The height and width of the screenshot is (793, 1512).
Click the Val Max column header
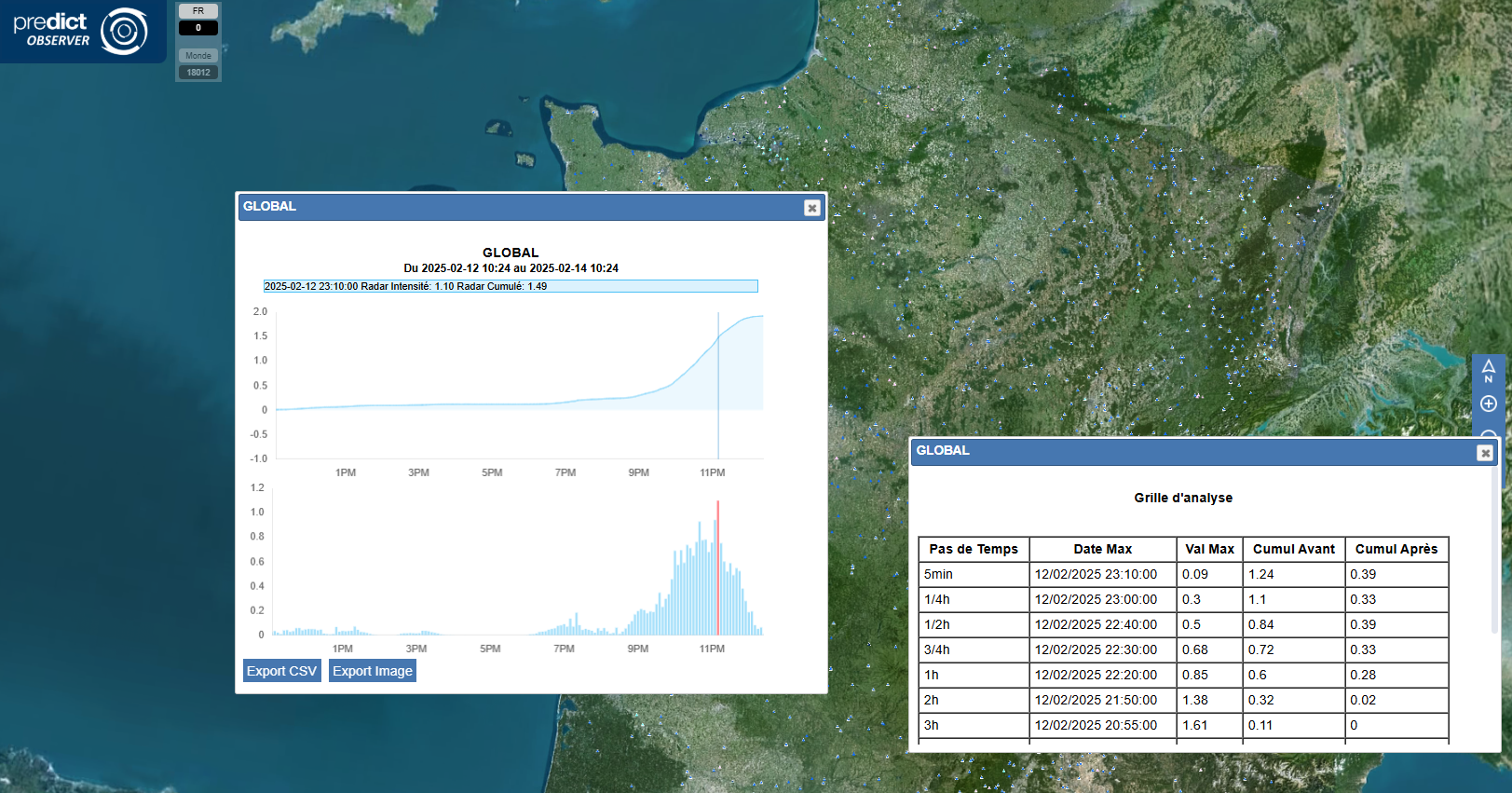tap(1209, 549)
